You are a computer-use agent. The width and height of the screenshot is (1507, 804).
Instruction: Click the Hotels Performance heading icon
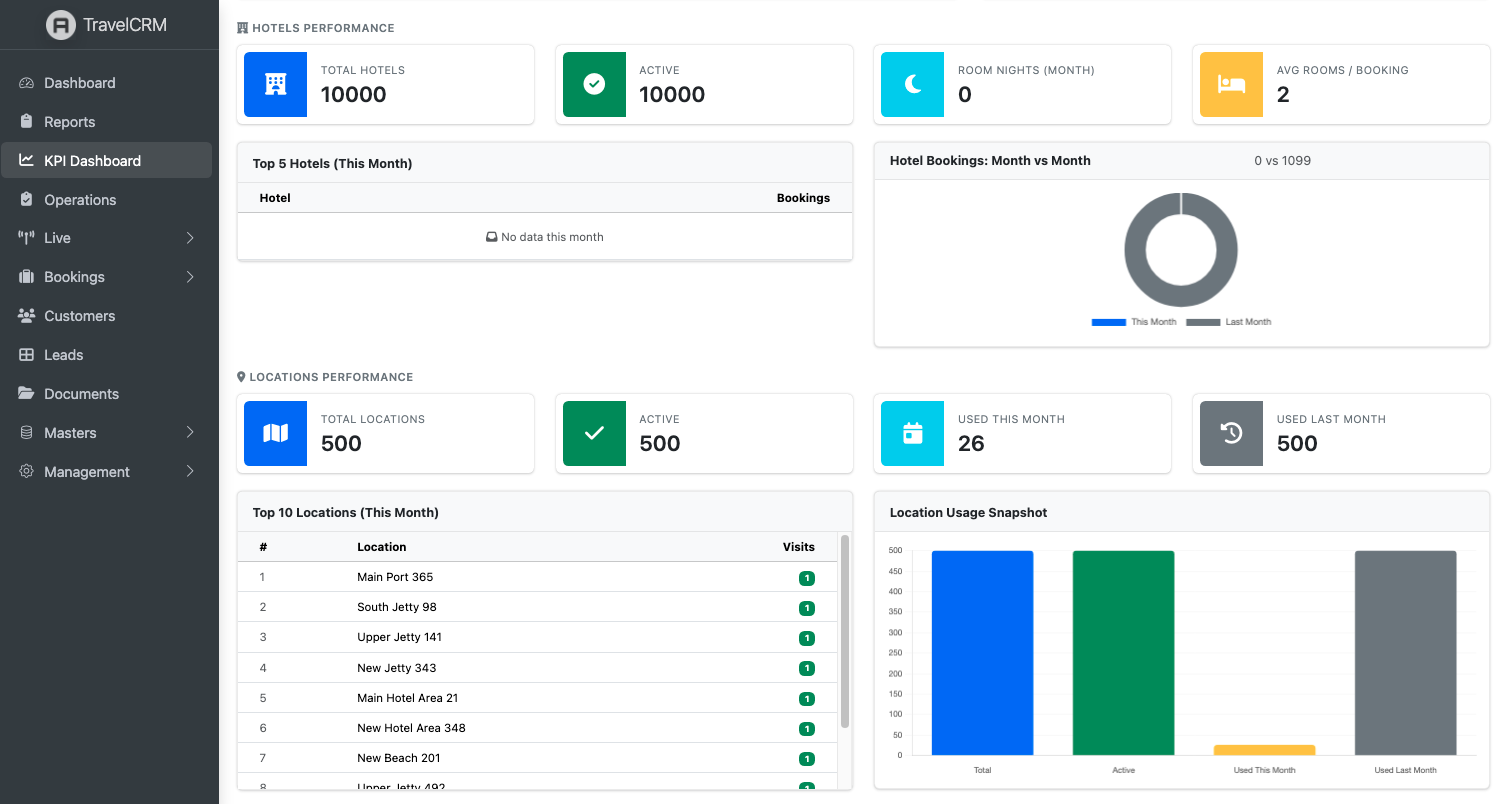242,28
